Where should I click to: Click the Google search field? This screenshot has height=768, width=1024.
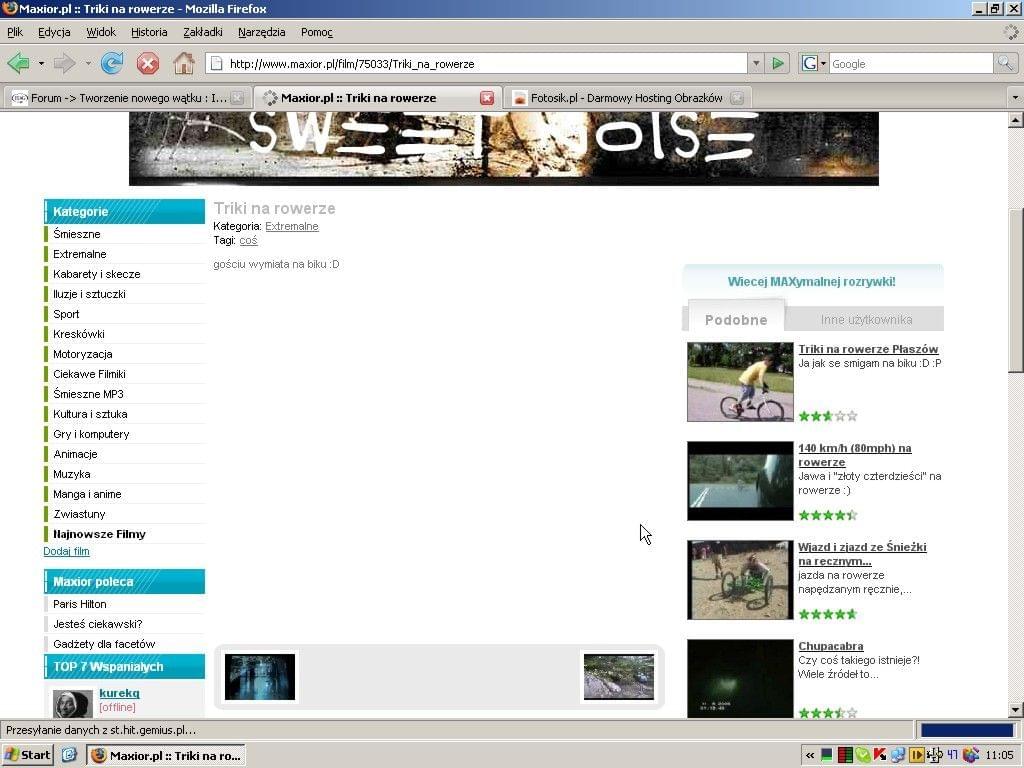(911, 63)
